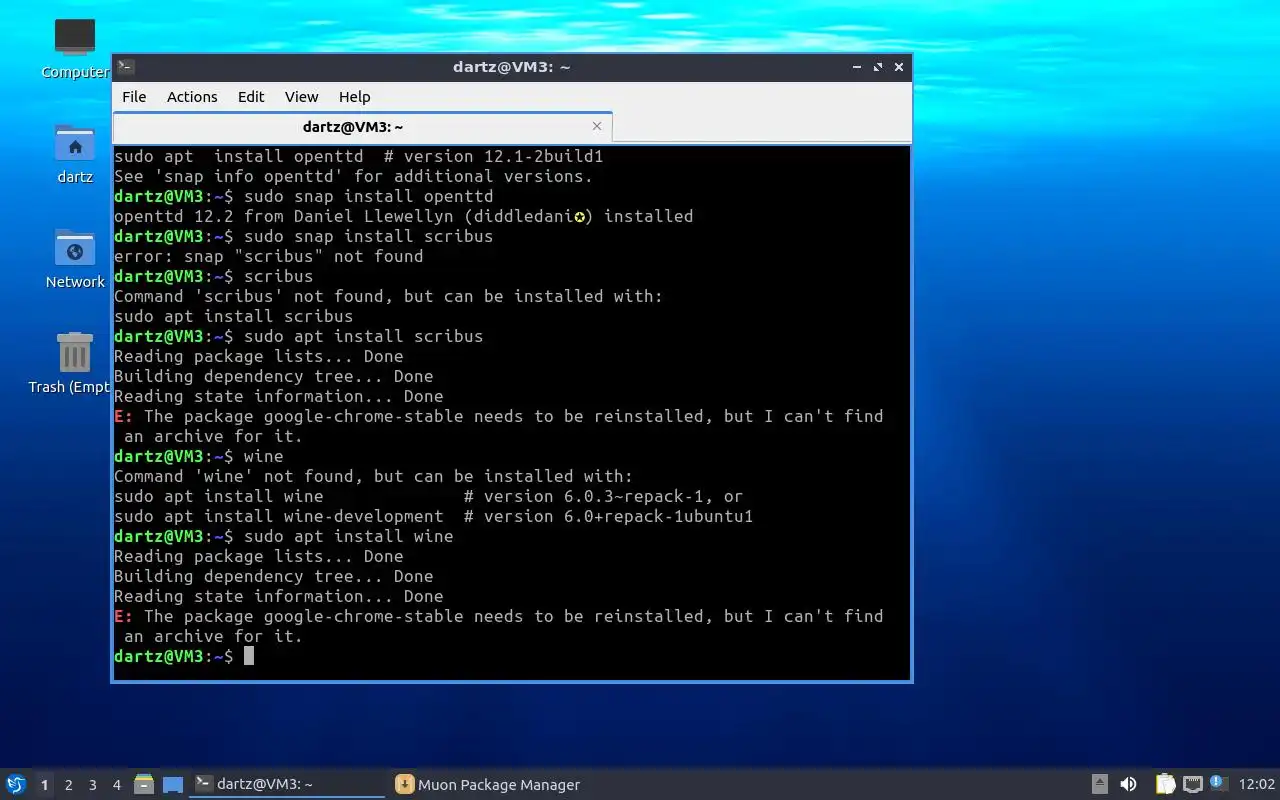Image resolution: width=1280 pixels, height=800 pixels.
Task: Click 'sudo apt install wine-development' line
Action: (433, 516)
